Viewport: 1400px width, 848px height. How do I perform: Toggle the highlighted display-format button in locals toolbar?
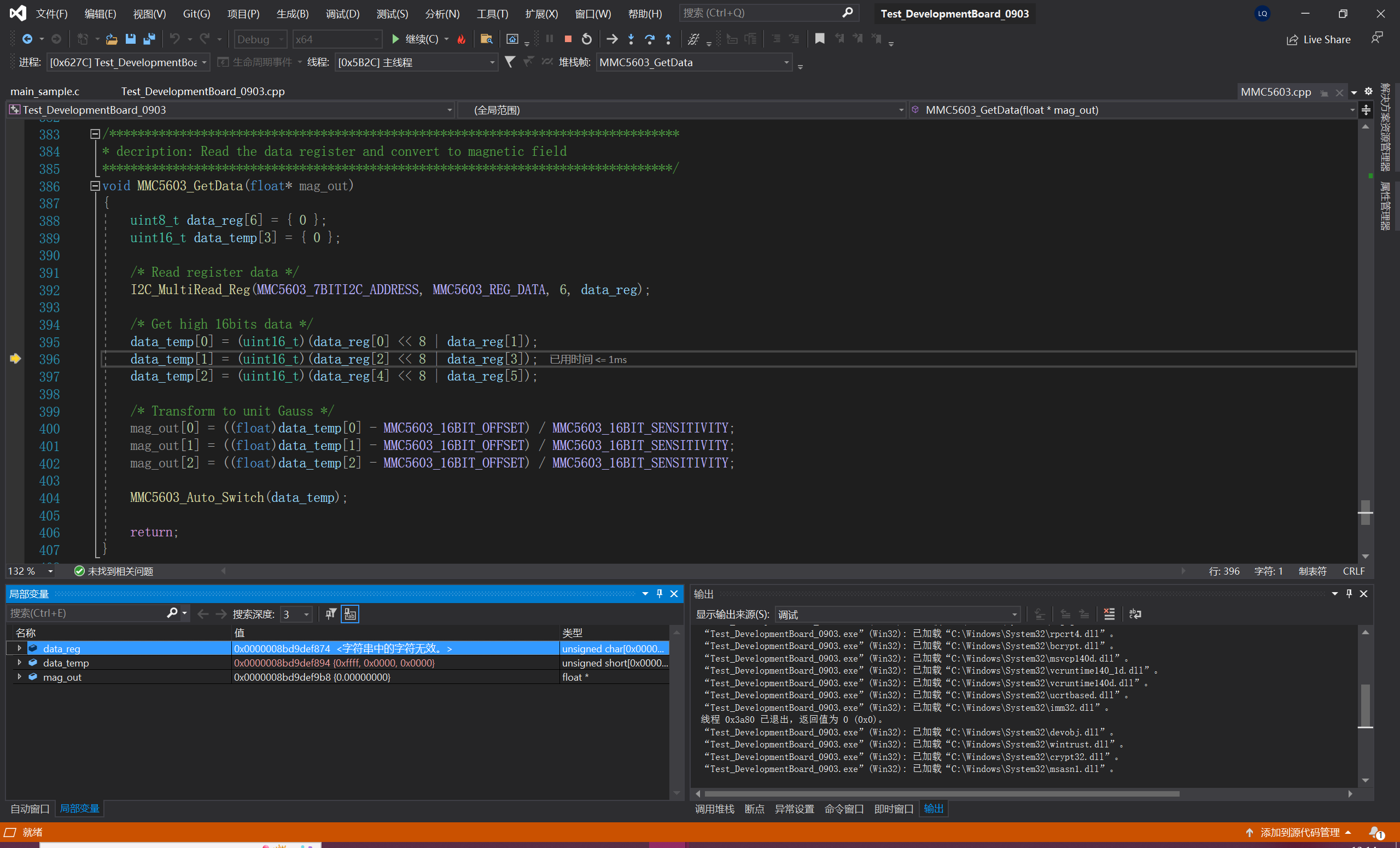(x=350, y=614)
